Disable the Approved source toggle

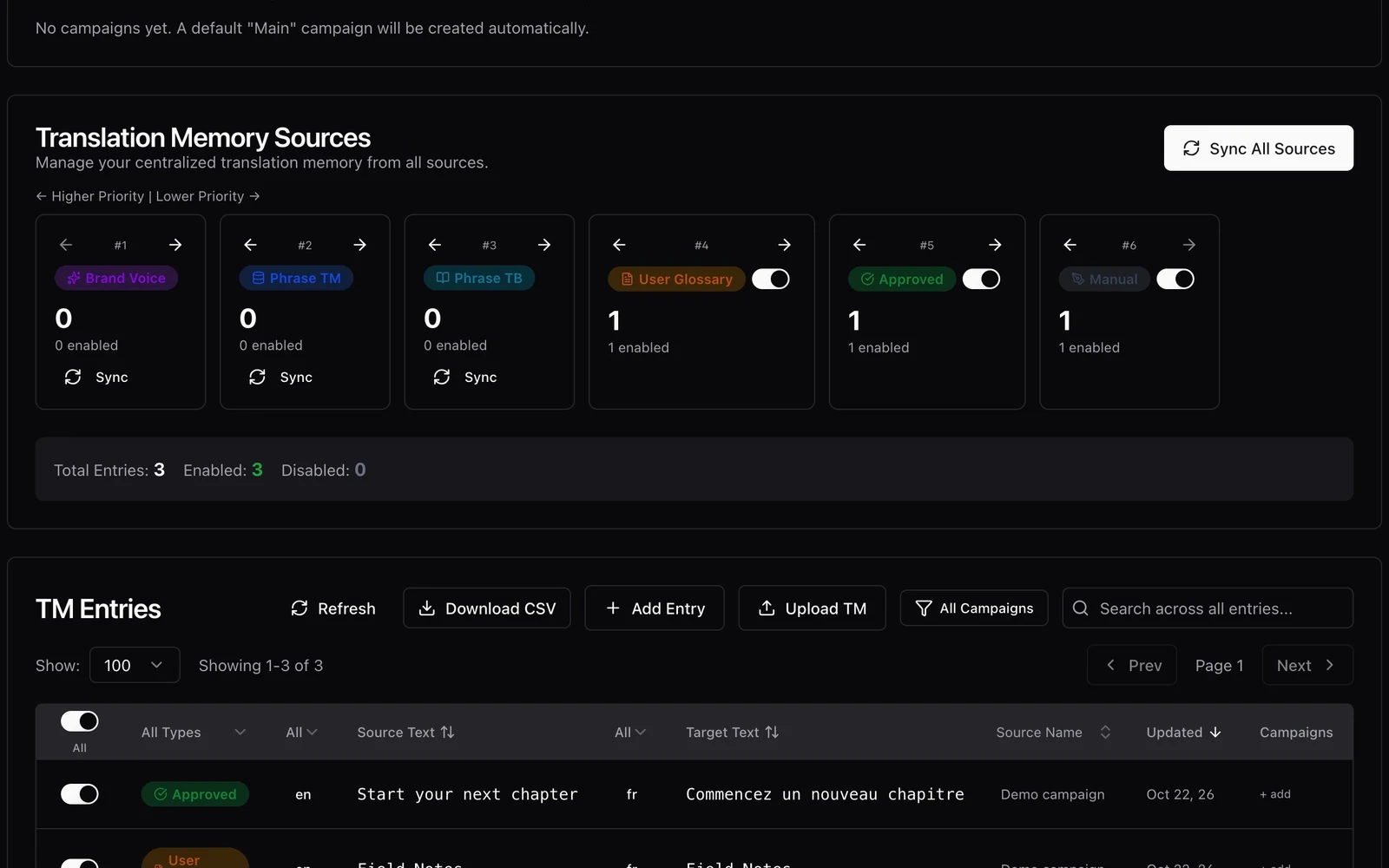[x=982, y=279]
